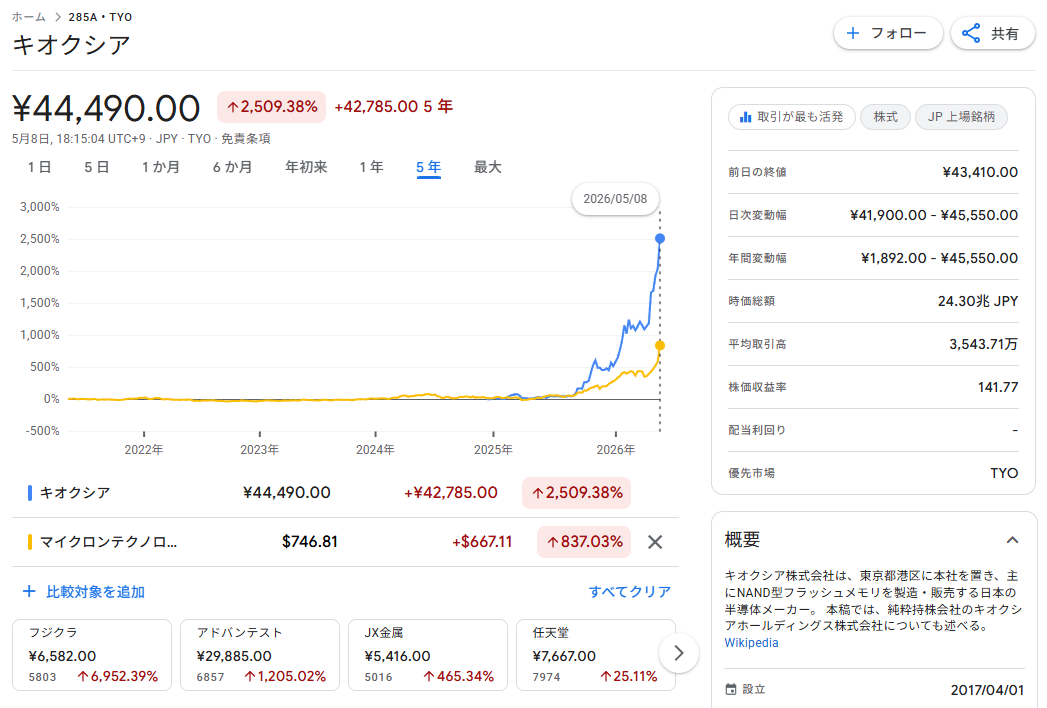This screenshot has height=708, width=1047.
Task: Click the 時価総額 value 24.30兆 JPY
Action: tap(978, 301)
